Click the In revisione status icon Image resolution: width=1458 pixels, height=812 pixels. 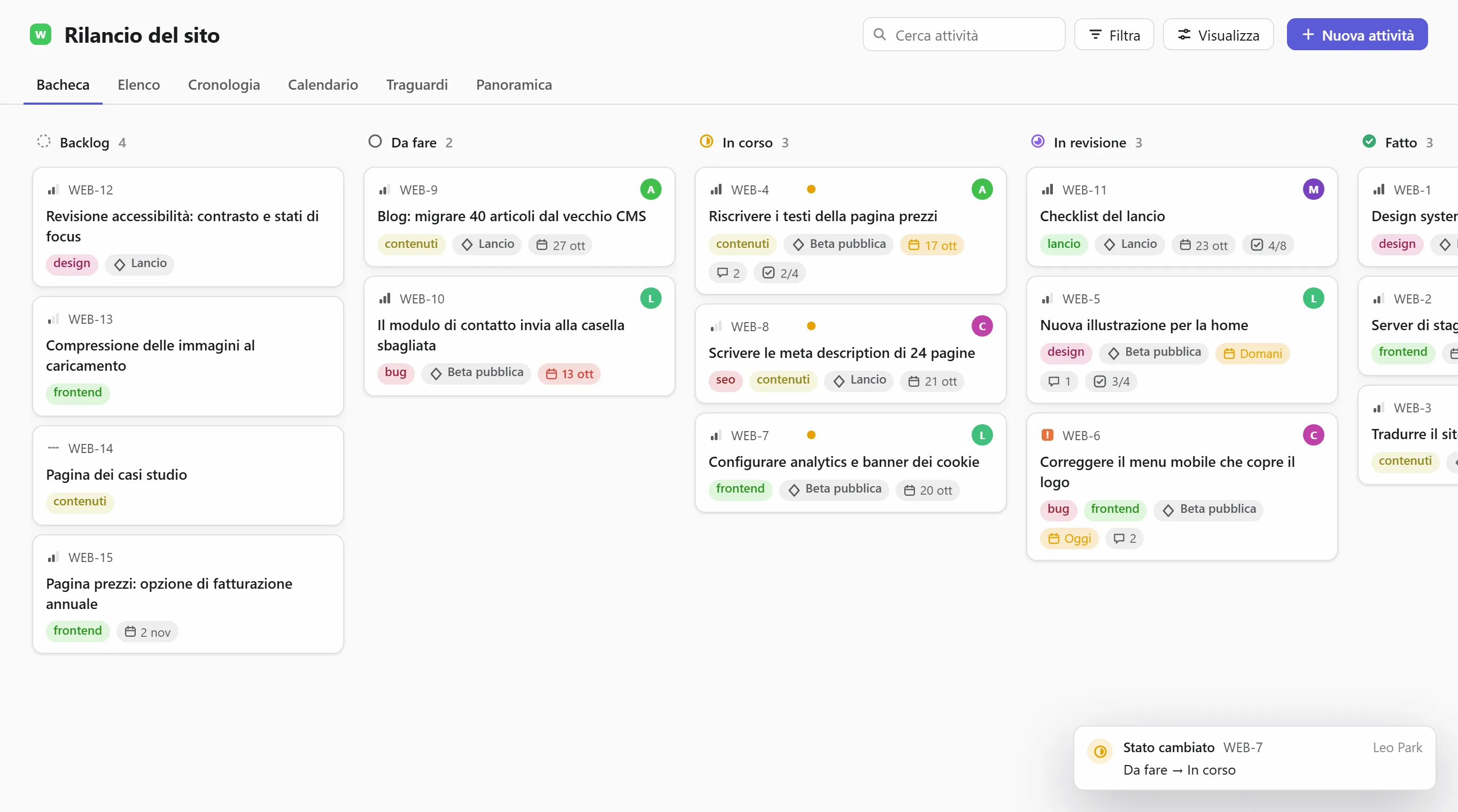click(x=1037, y=142)
